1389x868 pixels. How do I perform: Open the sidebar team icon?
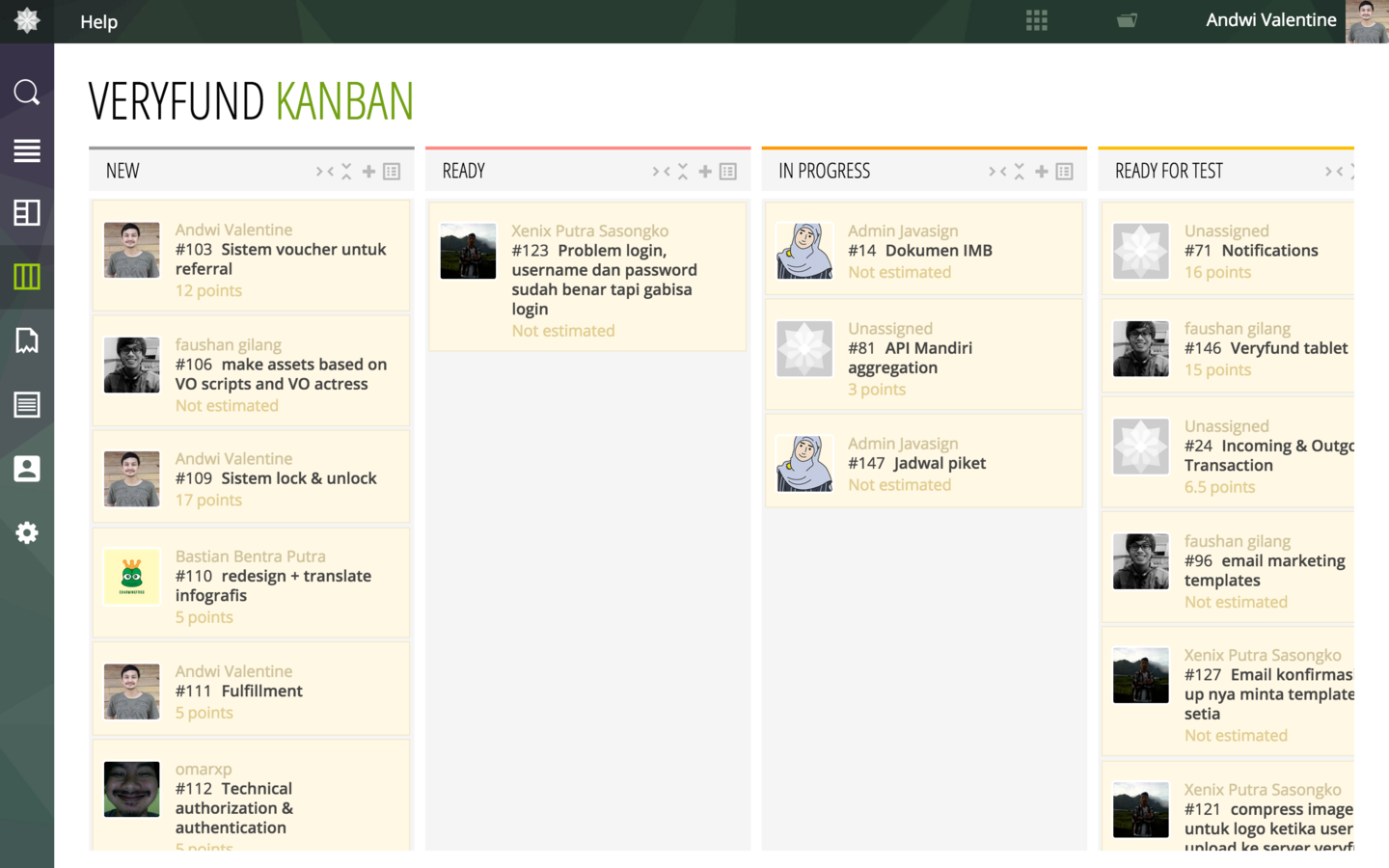click(x=27, y=469)
